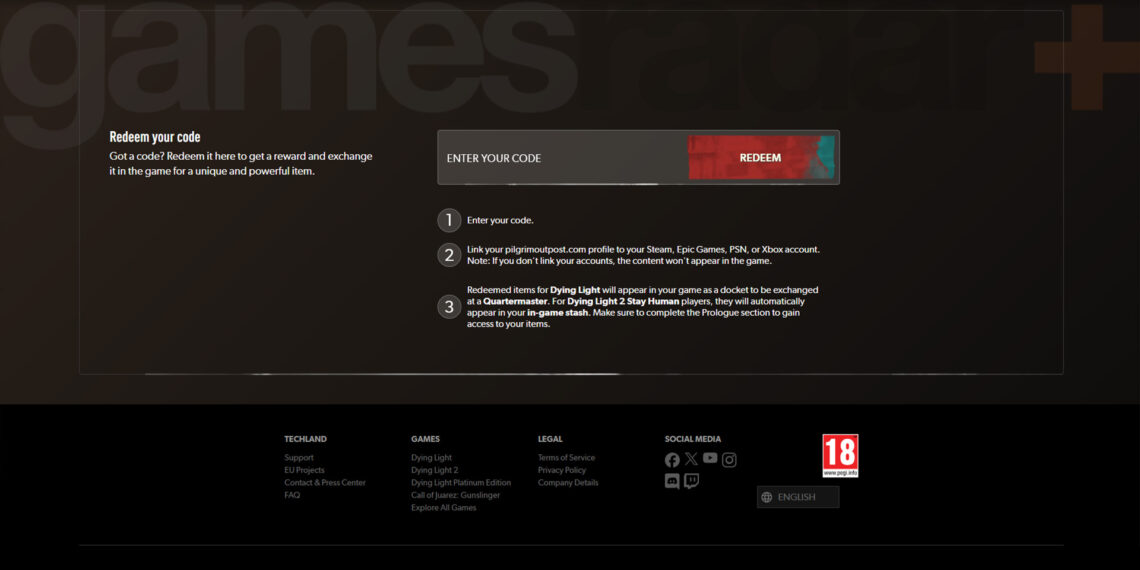This screenshot has height=570, width=1140.
Task: Open the Terms of Service link
Action: 566,458
